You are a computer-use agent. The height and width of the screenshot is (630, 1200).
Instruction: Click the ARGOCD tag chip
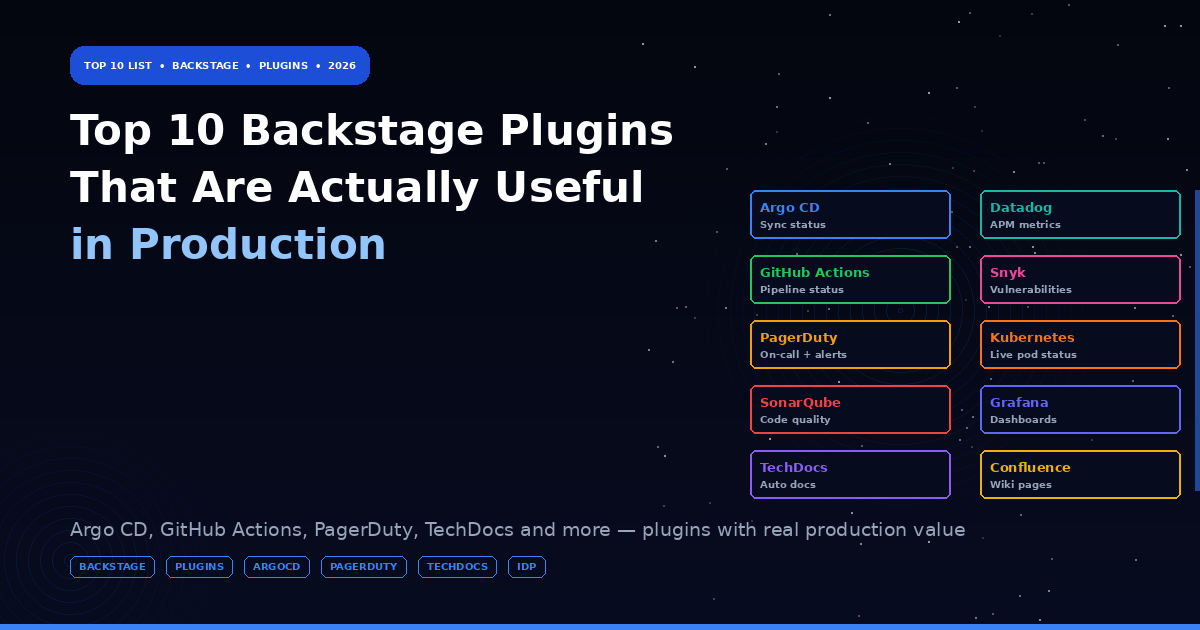(277, 567)
